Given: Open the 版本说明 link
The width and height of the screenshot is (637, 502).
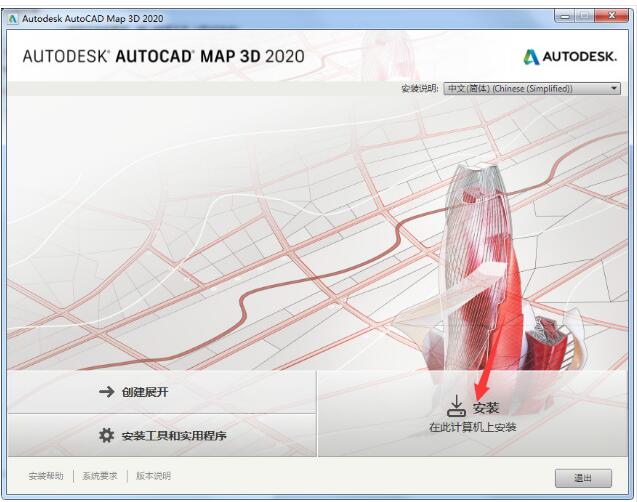Looking at the screenshot, I should [x=153, y=476].
